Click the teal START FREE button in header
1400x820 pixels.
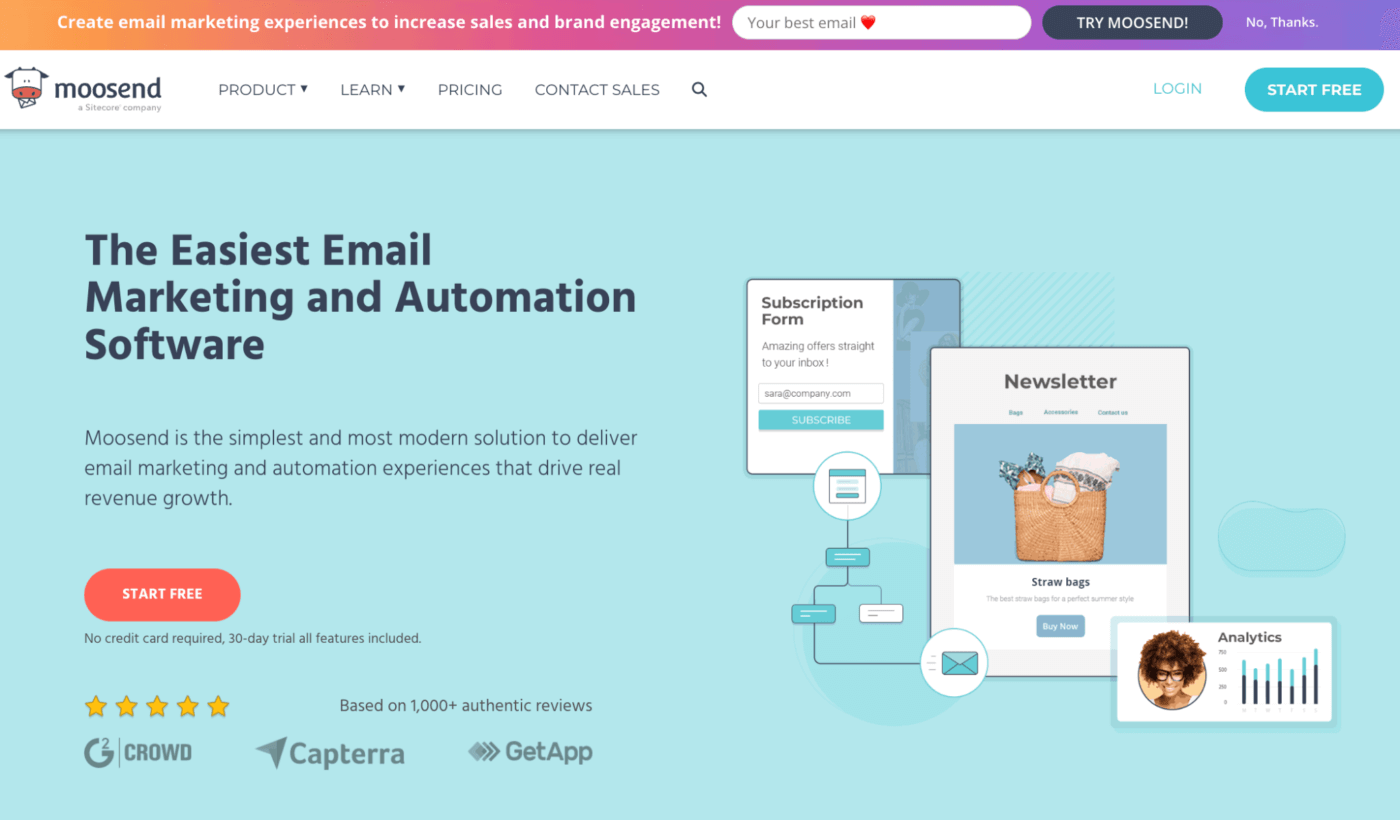tap(1314, 90)
